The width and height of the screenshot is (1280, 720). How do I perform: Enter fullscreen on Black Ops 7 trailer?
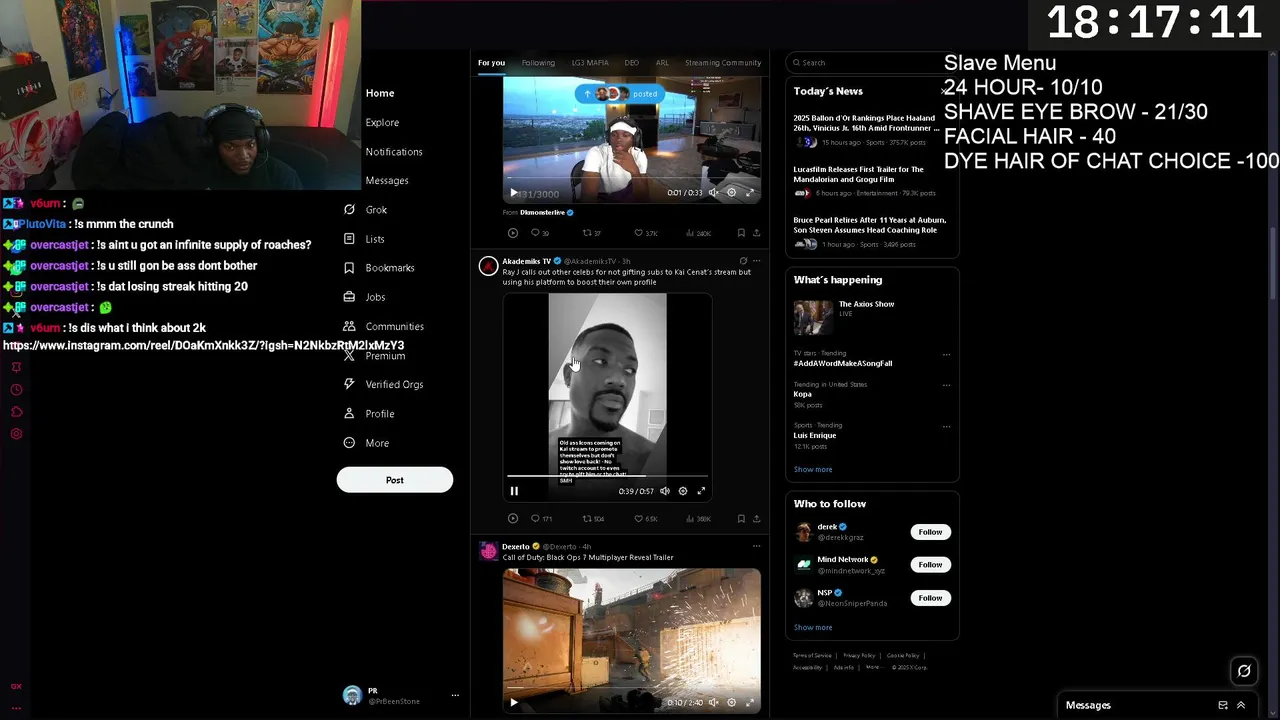click(749, 702)
